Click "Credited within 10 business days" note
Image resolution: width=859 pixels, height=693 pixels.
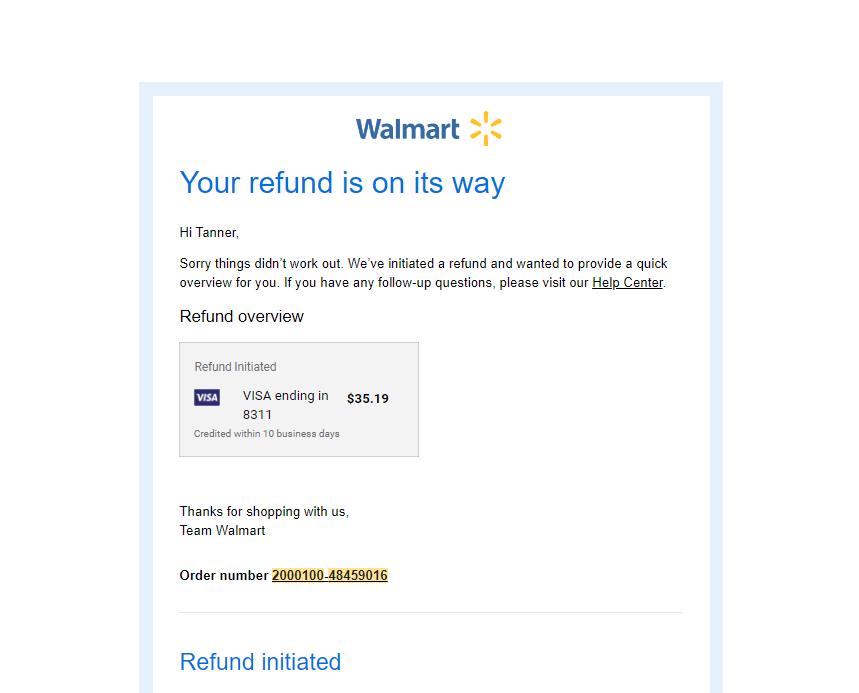pyautogui.click(x=267, y=433)
